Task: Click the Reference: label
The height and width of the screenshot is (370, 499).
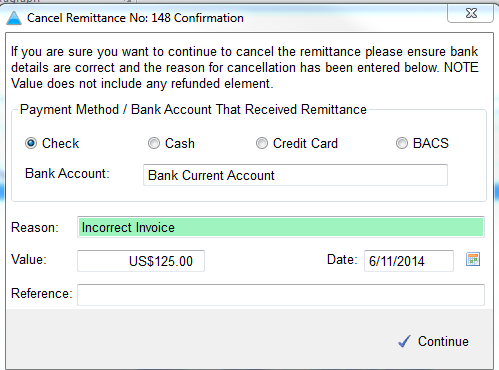Action: pyautogui.click(x=42, y=294)
